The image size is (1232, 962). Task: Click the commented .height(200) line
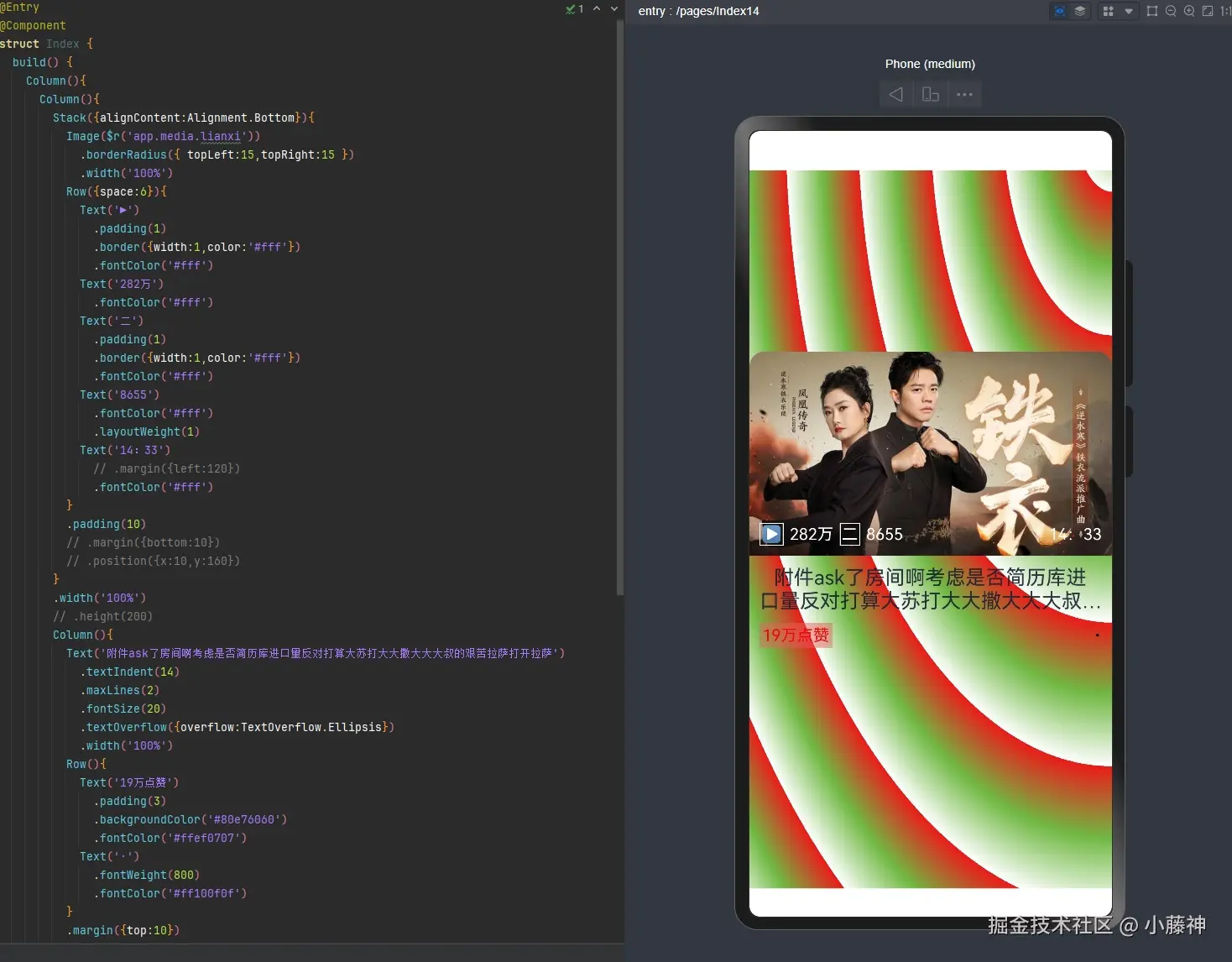[103, 616]
